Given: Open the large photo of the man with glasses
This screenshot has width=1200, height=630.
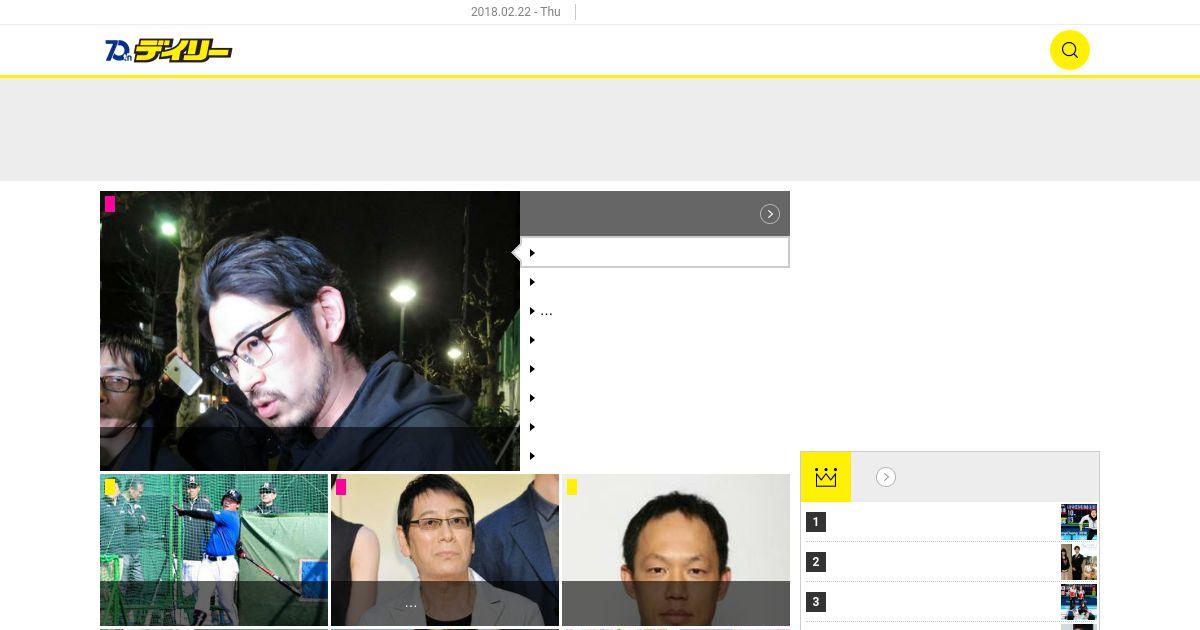Looking at the screenshot, I should tap(310, 331).
